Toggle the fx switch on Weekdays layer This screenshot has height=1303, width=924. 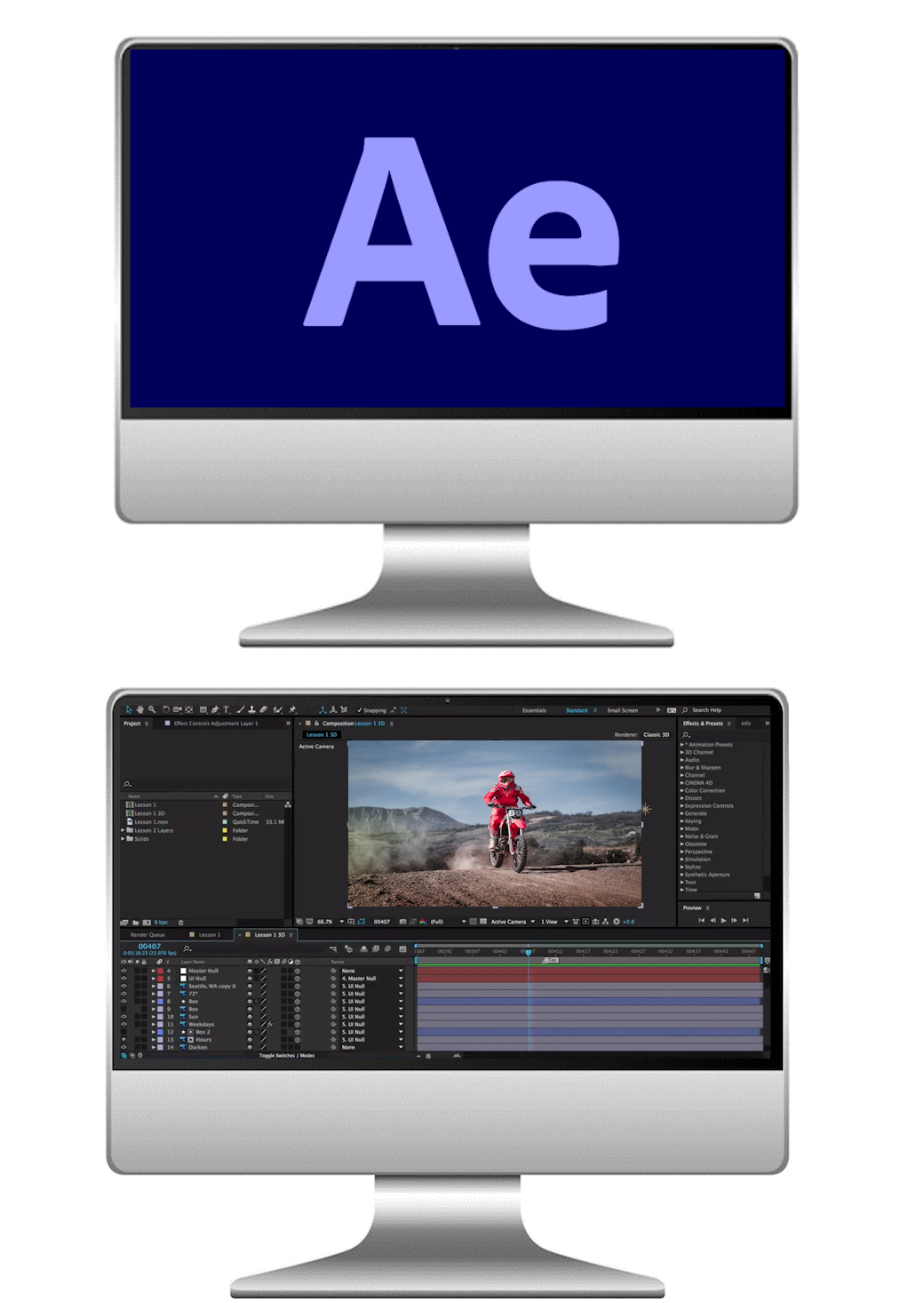point(270,1024)
